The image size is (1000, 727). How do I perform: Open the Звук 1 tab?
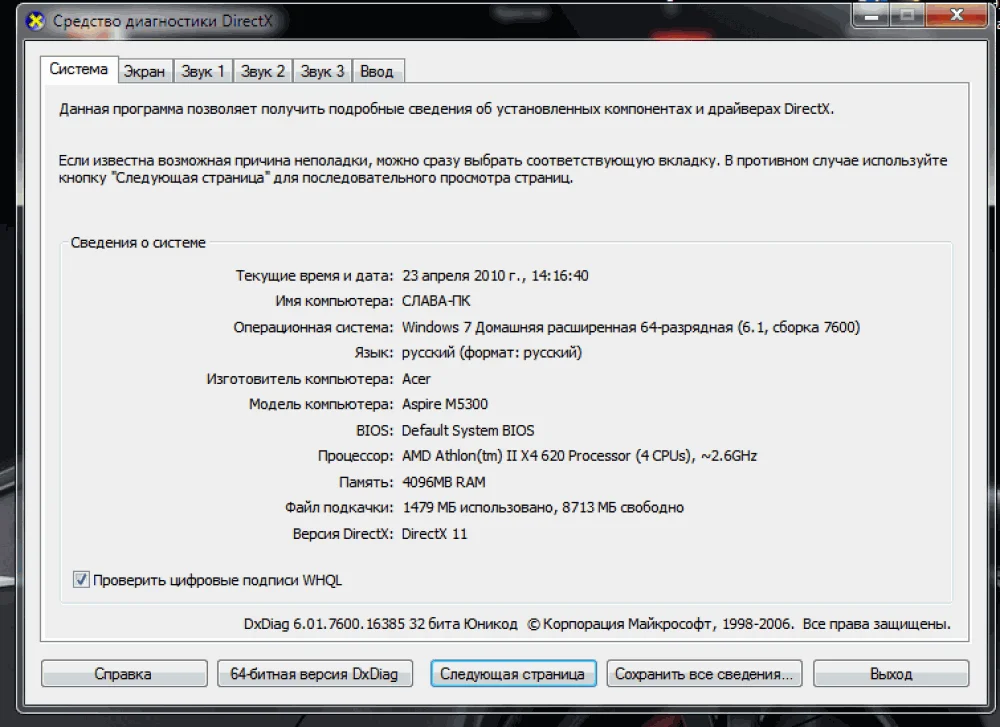click(203, 71)
